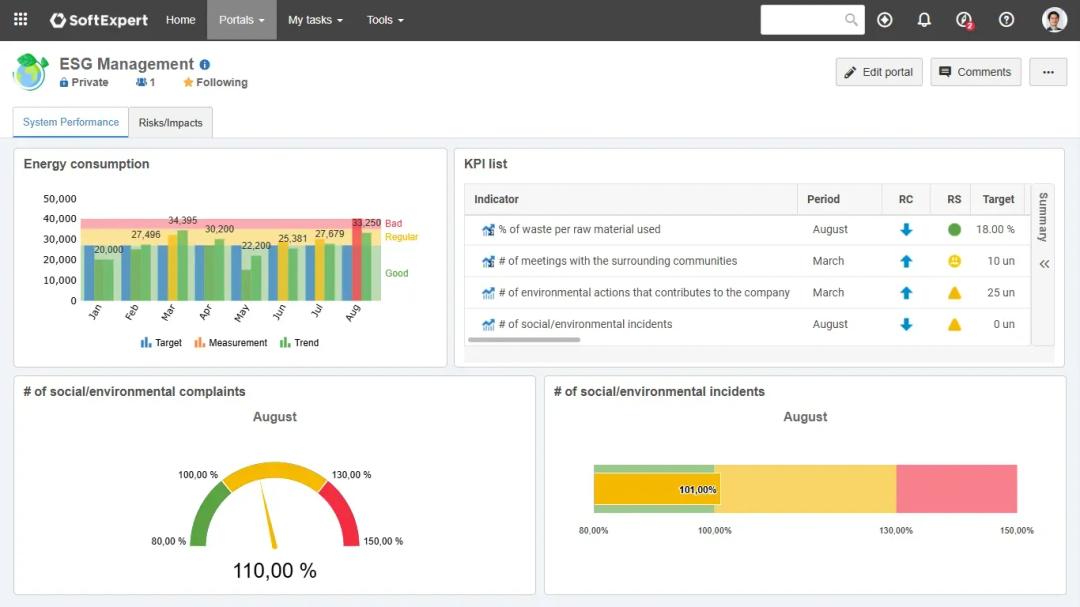
Task: Open the pending items icon with red badge
Action: (964, 20)
